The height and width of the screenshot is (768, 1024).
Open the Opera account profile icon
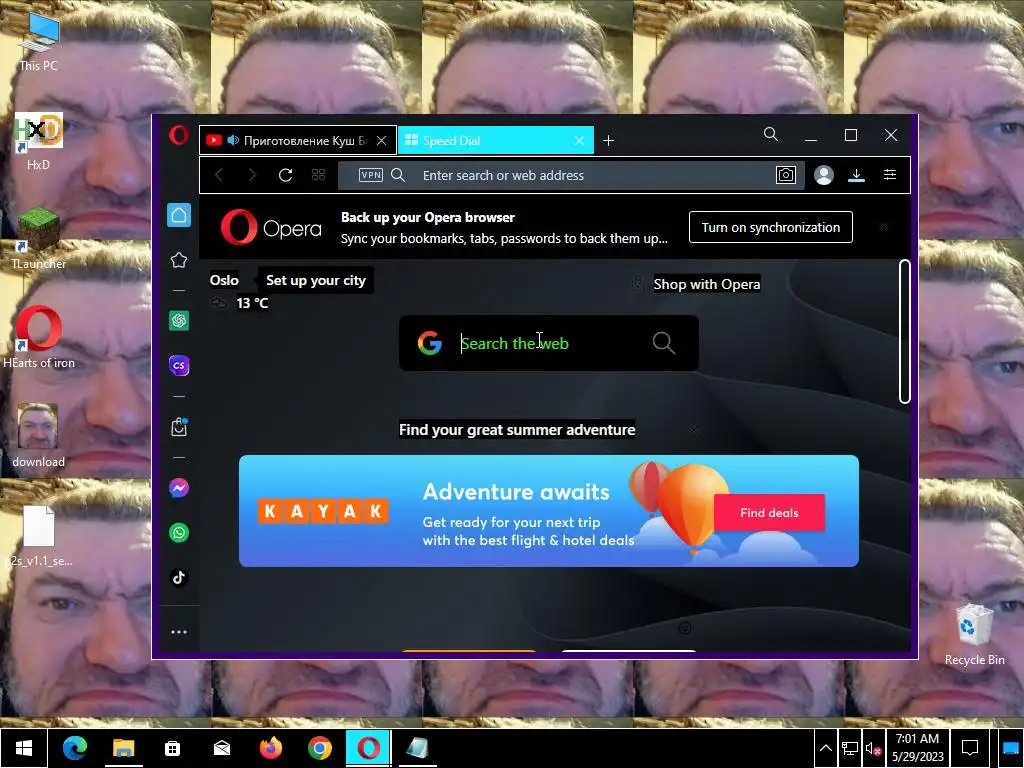coord(824,175)
